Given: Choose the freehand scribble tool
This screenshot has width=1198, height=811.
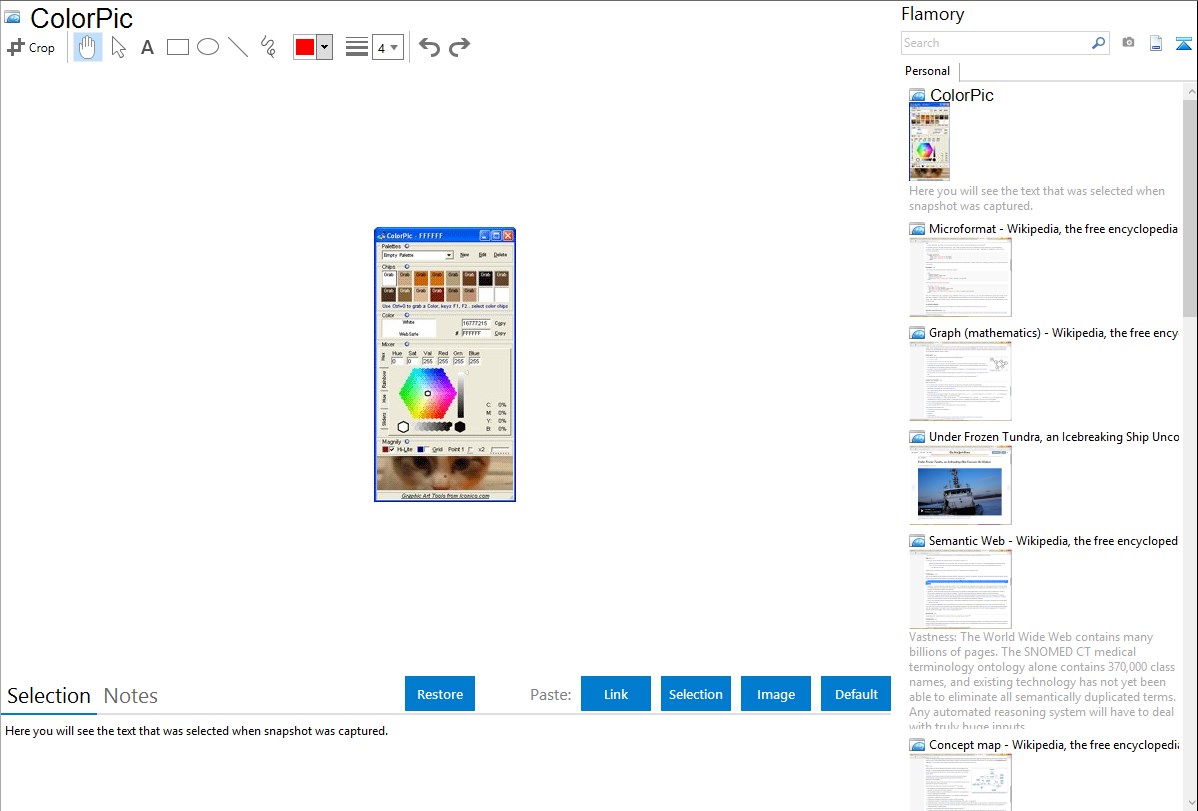Looking at the screenshot, I should coord(268,47).
